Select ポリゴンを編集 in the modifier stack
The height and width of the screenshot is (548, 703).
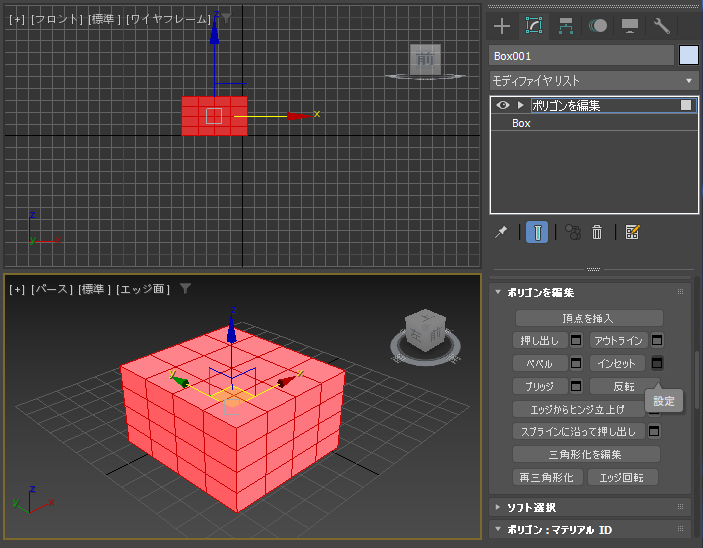566,105
